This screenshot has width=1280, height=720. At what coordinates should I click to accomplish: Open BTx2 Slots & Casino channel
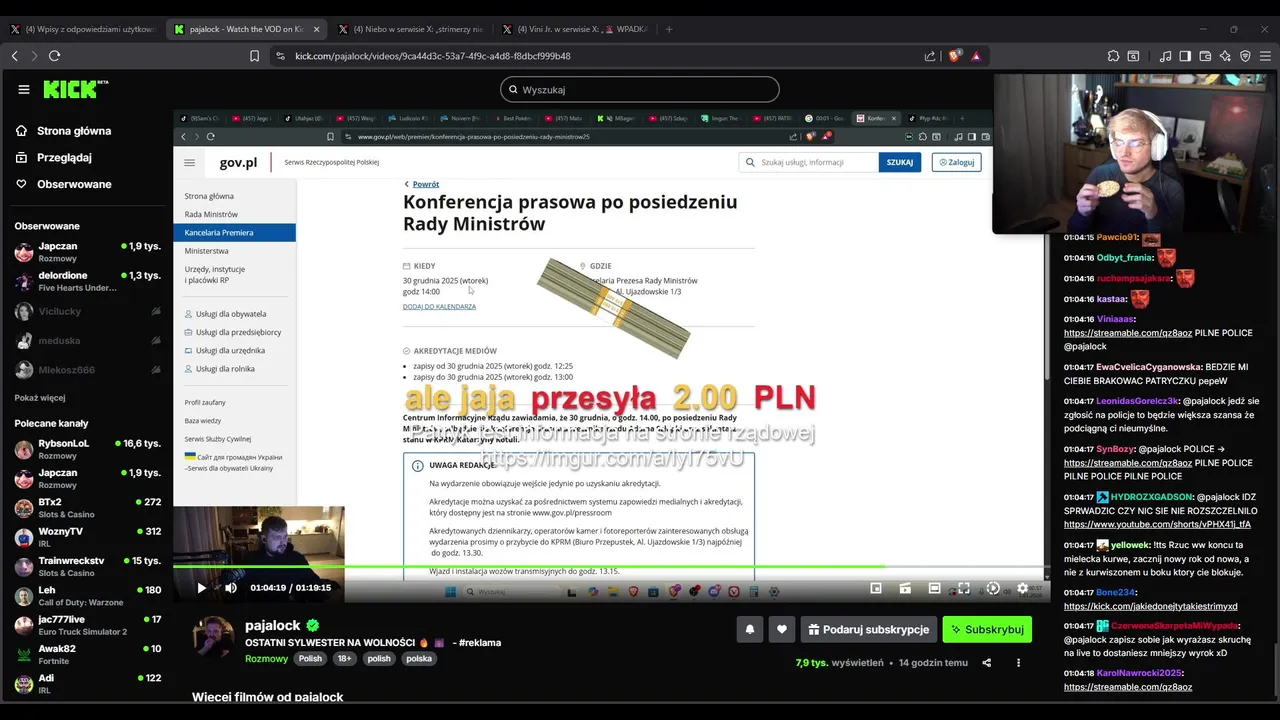click(88, 508)
